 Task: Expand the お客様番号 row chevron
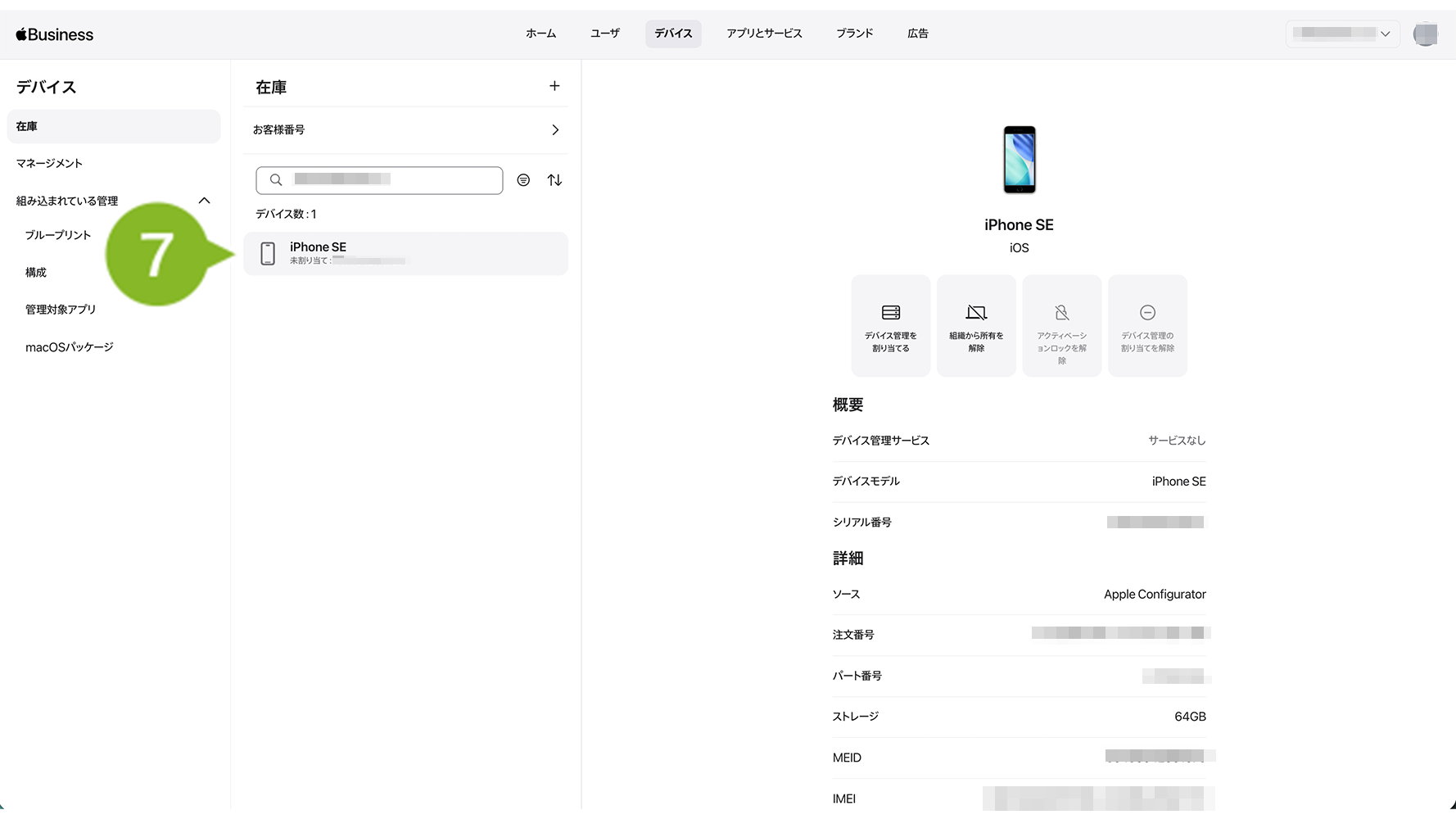(x=555, y=130)
